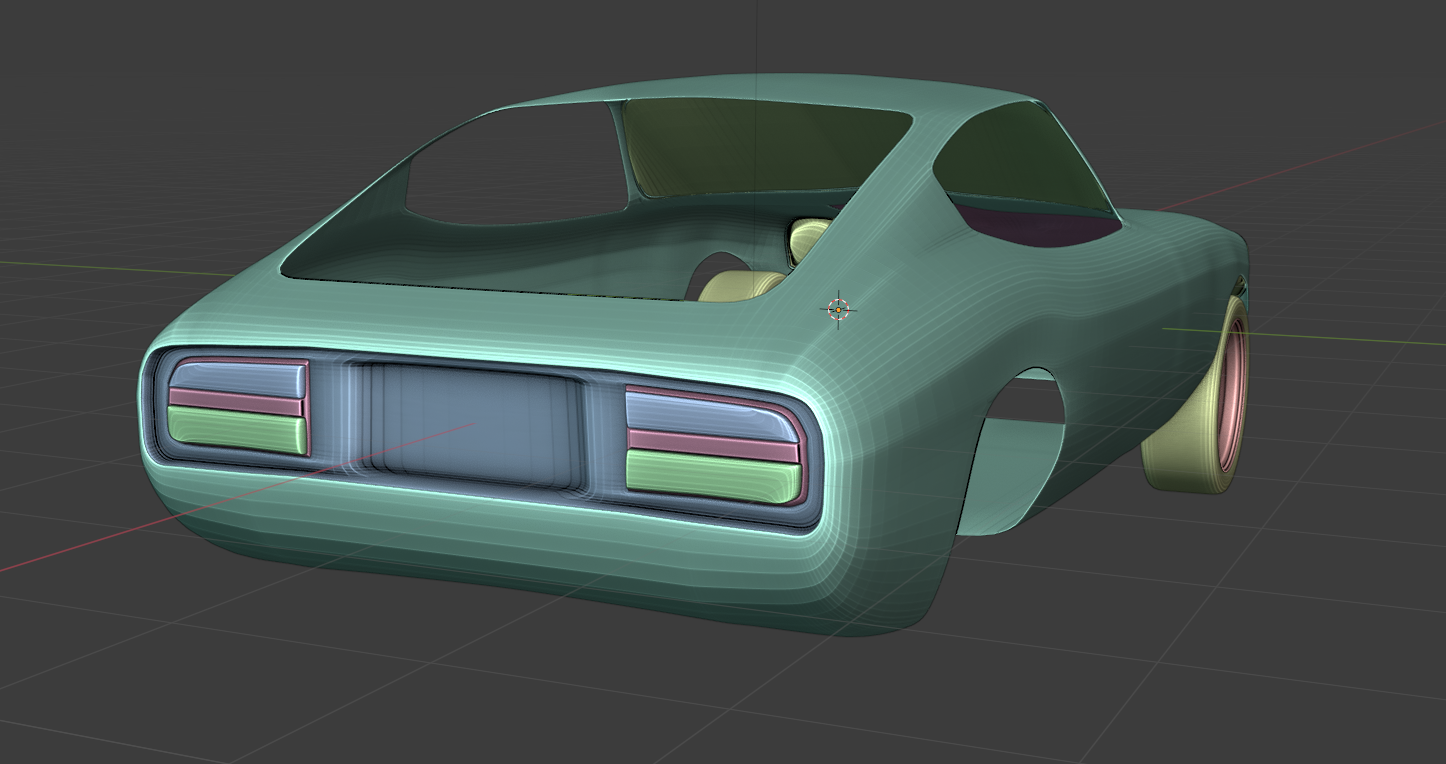This screenshot has width=1446, height=764.
Task: Click the left taillight's green lower segment
Action: coord(236,429)
